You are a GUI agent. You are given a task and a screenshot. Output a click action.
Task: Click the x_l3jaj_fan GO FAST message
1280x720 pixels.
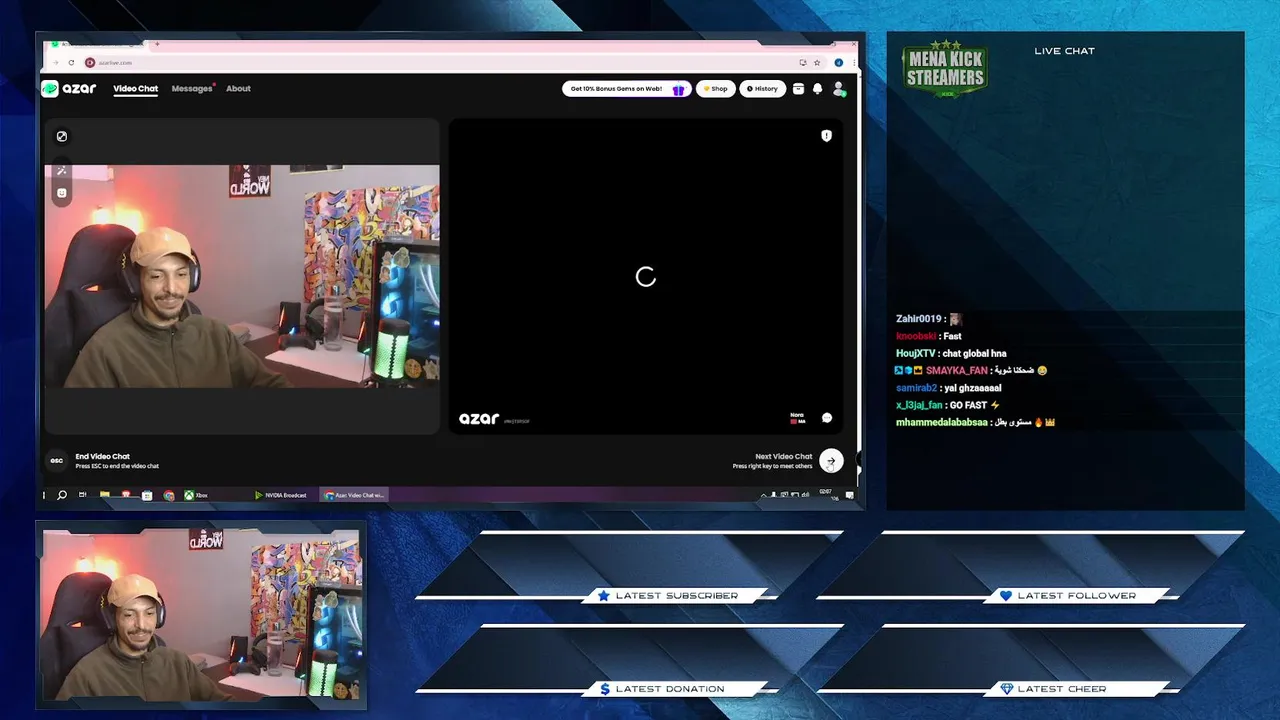coord(948,405)
